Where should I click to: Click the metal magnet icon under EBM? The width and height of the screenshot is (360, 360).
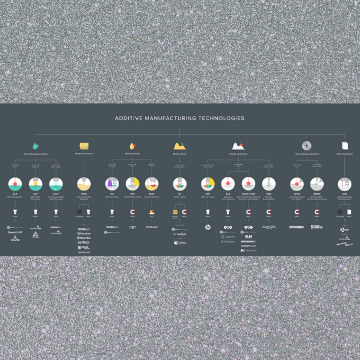pyautogui.click(x=269, y=212)
